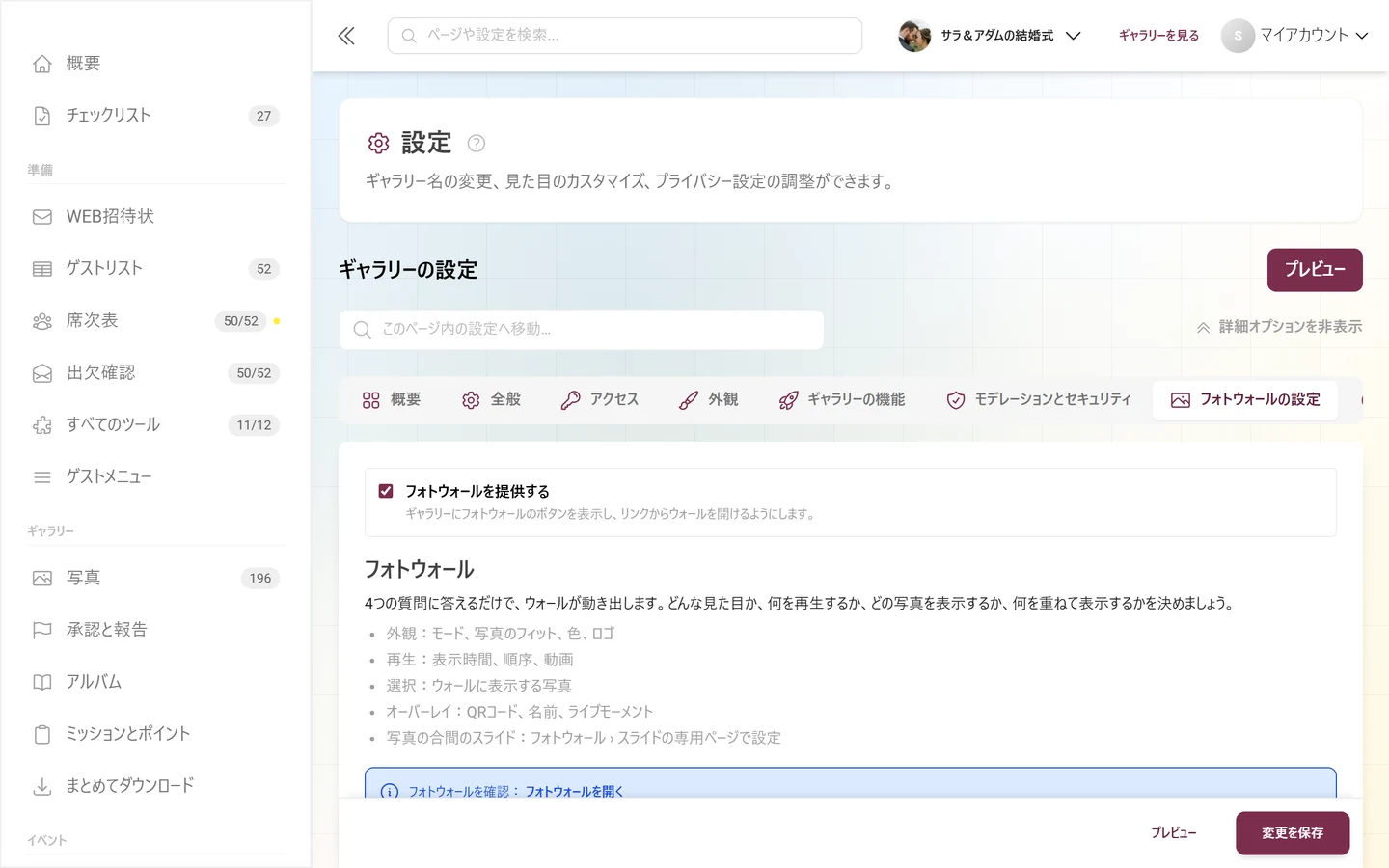Click the マイアカウント avatar circle
Screen dimensions: 1389x868
1238,36
